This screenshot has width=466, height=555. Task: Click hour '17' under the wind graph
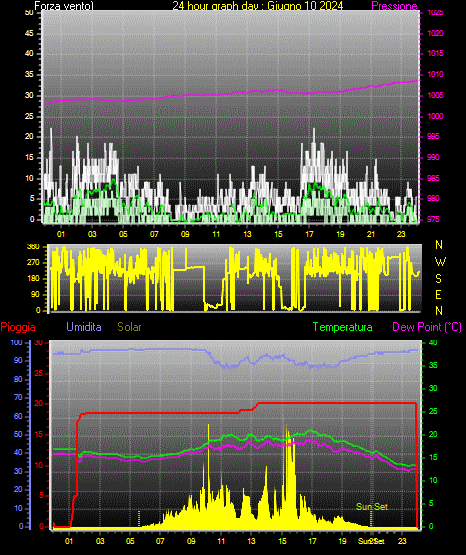(309, 234)
